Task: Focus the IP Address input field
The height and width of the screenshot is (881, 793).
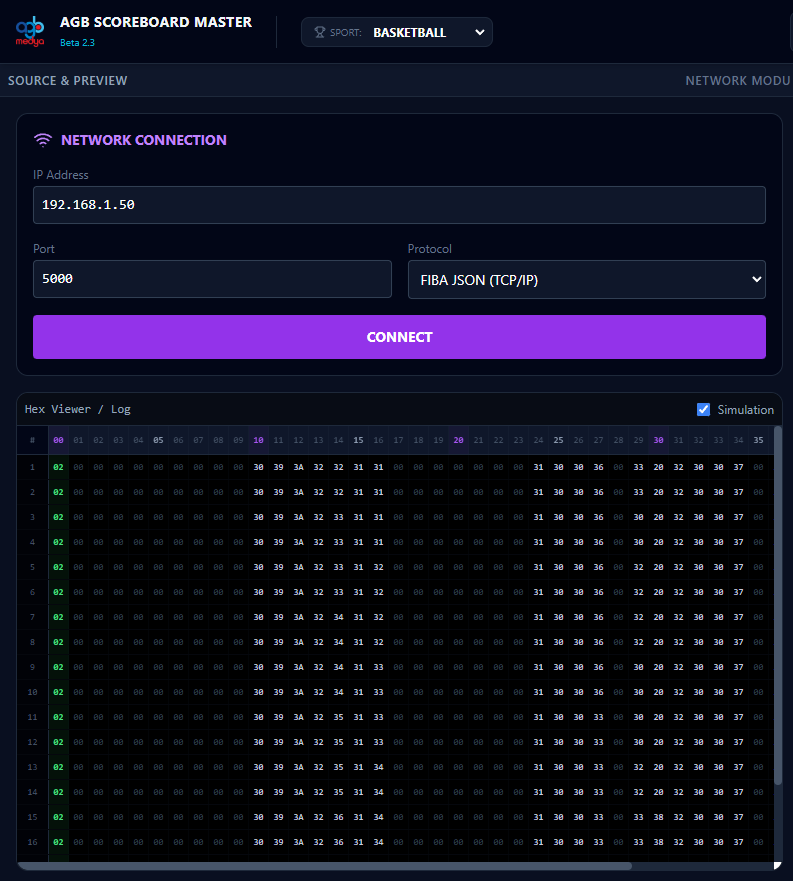Action: point(399,205)
